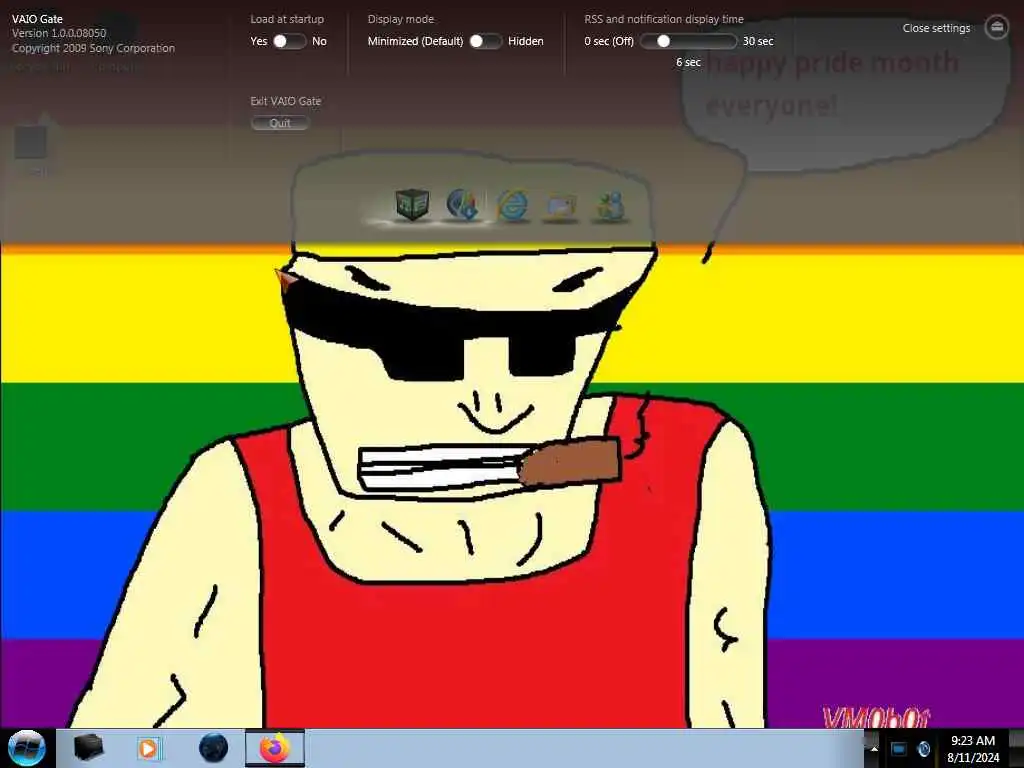Click the "0 sec (Off)" slider label
This screenshot has width=1024, height=768.
609,41
